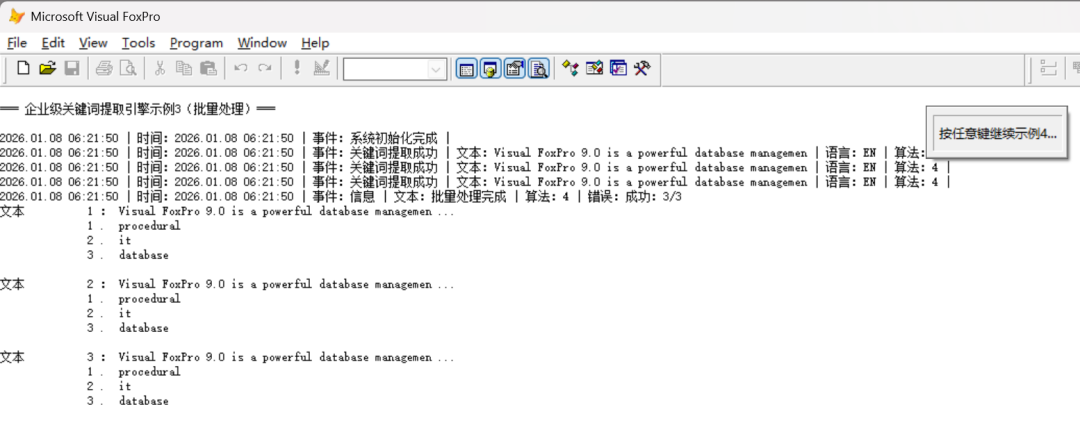Click the 文本 1 result line
The width and height of the screenshot is (1080, 423).
tap(227, 212)
